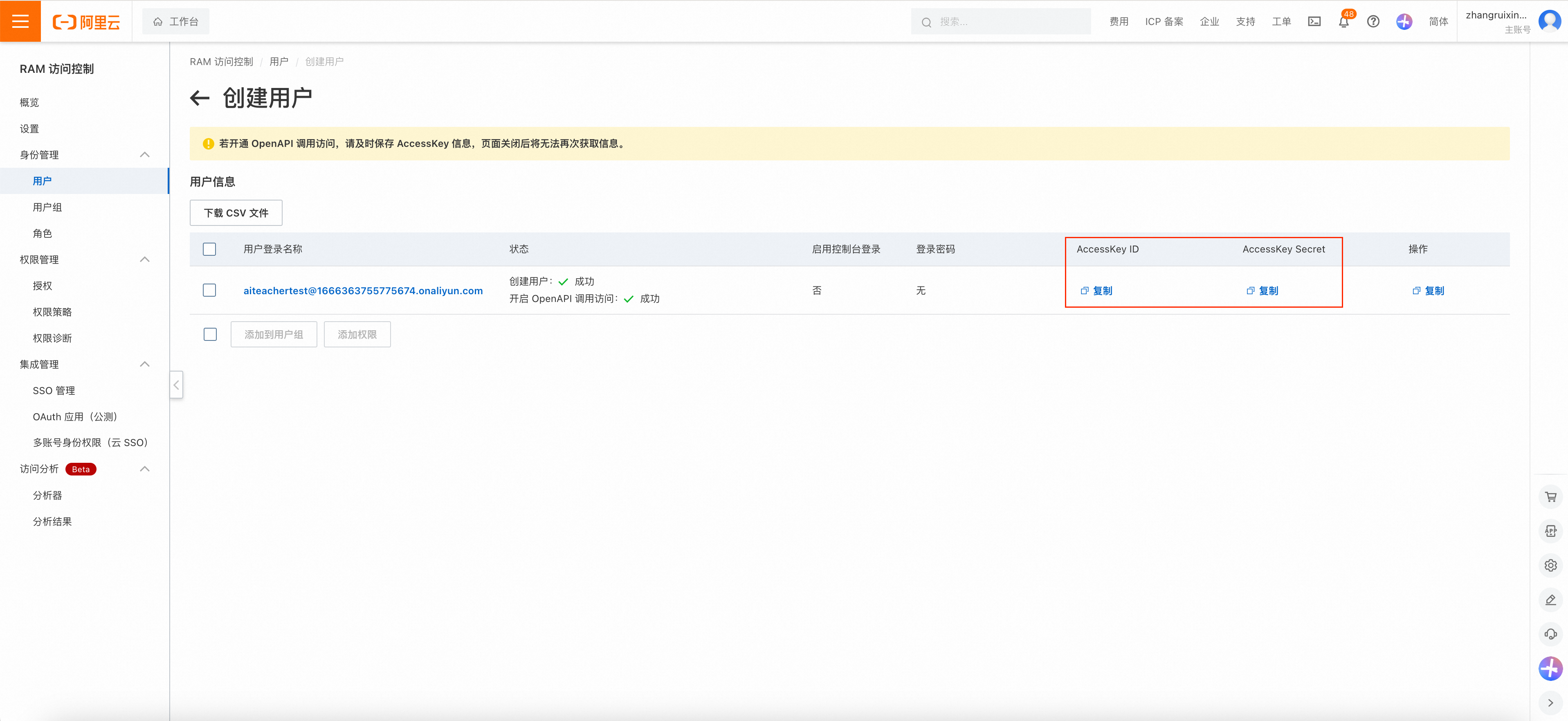Open the aiteachertest user login name link
The height and width of the screenshot is (721, 1568).
point(363,291)
